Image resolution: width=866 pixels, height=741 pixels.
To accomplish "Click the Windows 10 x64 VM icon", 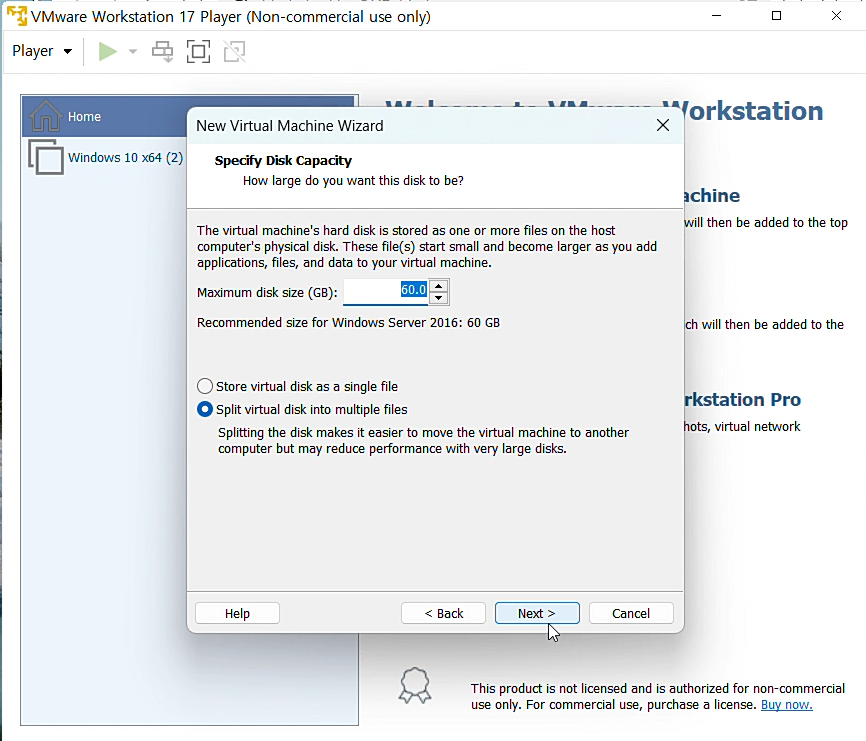I will tap(46, 157).
